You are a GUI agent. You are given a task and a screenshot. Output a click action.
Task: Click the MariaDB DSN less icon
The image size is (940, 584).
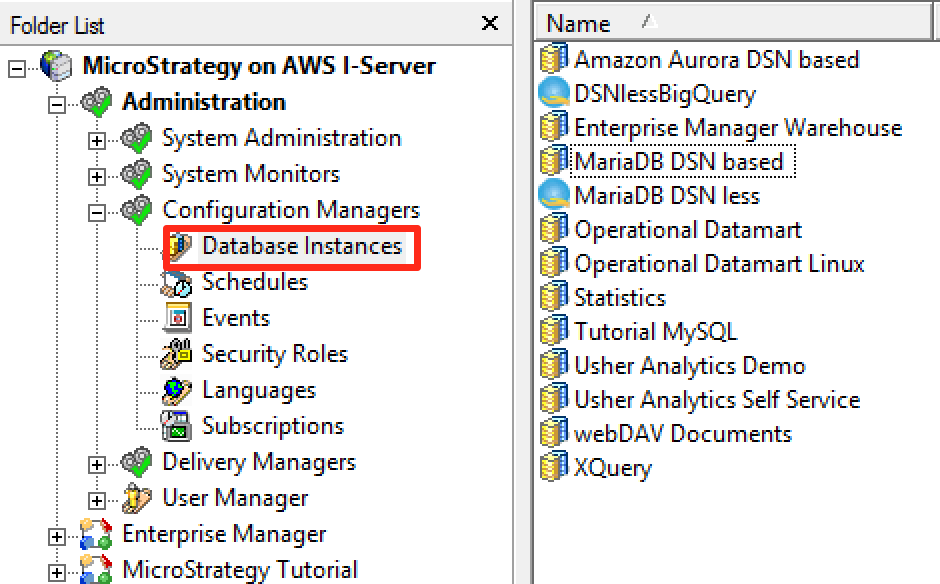click(x=552, y=192)
